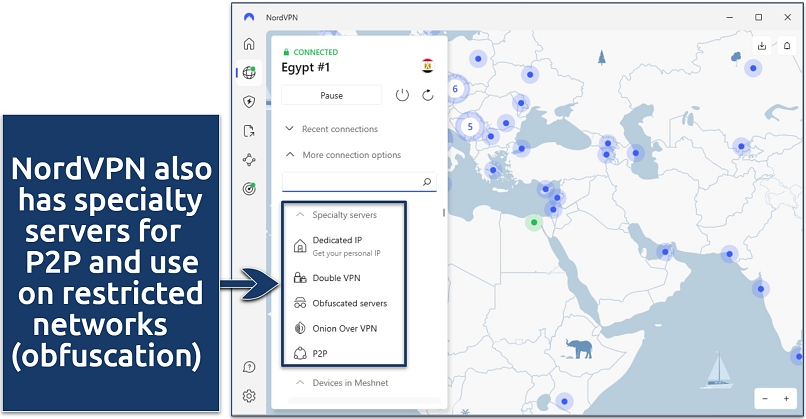Click the power disconnect icon

tap(402, 95)
